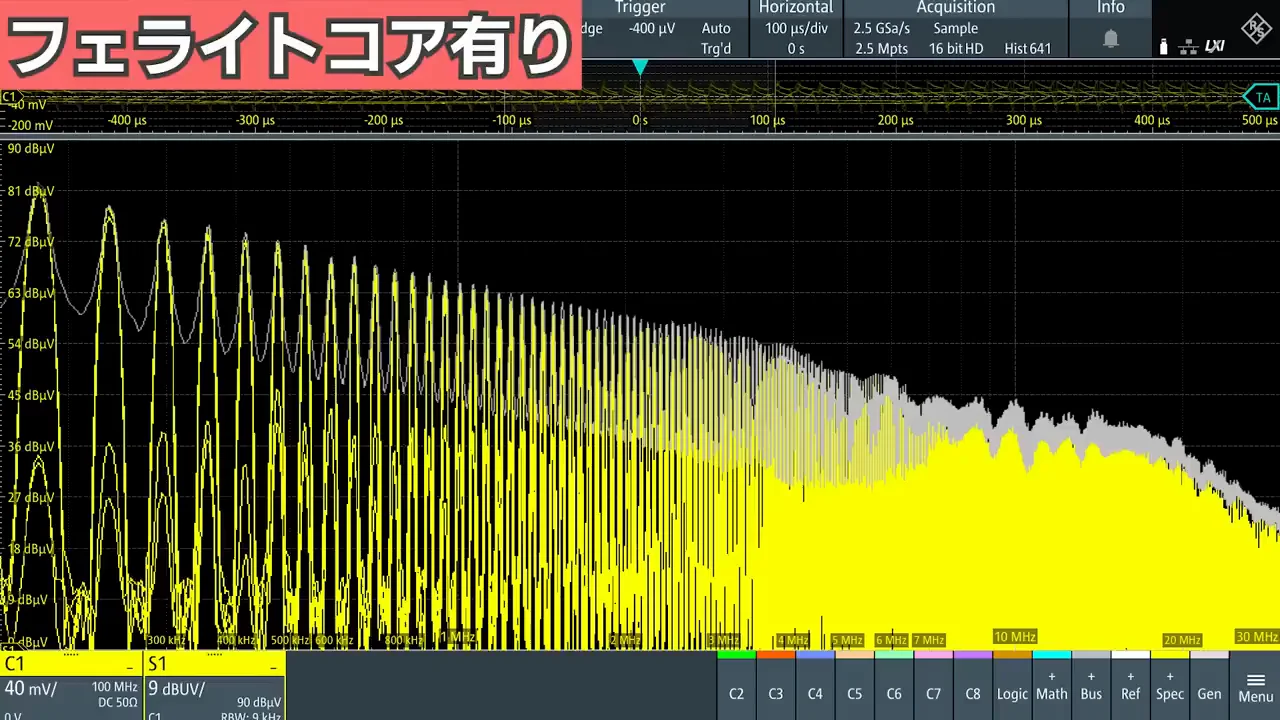This screenshot has width=1280, height=720.
Task: Click the USB storage device icon
Action: 1163,46
